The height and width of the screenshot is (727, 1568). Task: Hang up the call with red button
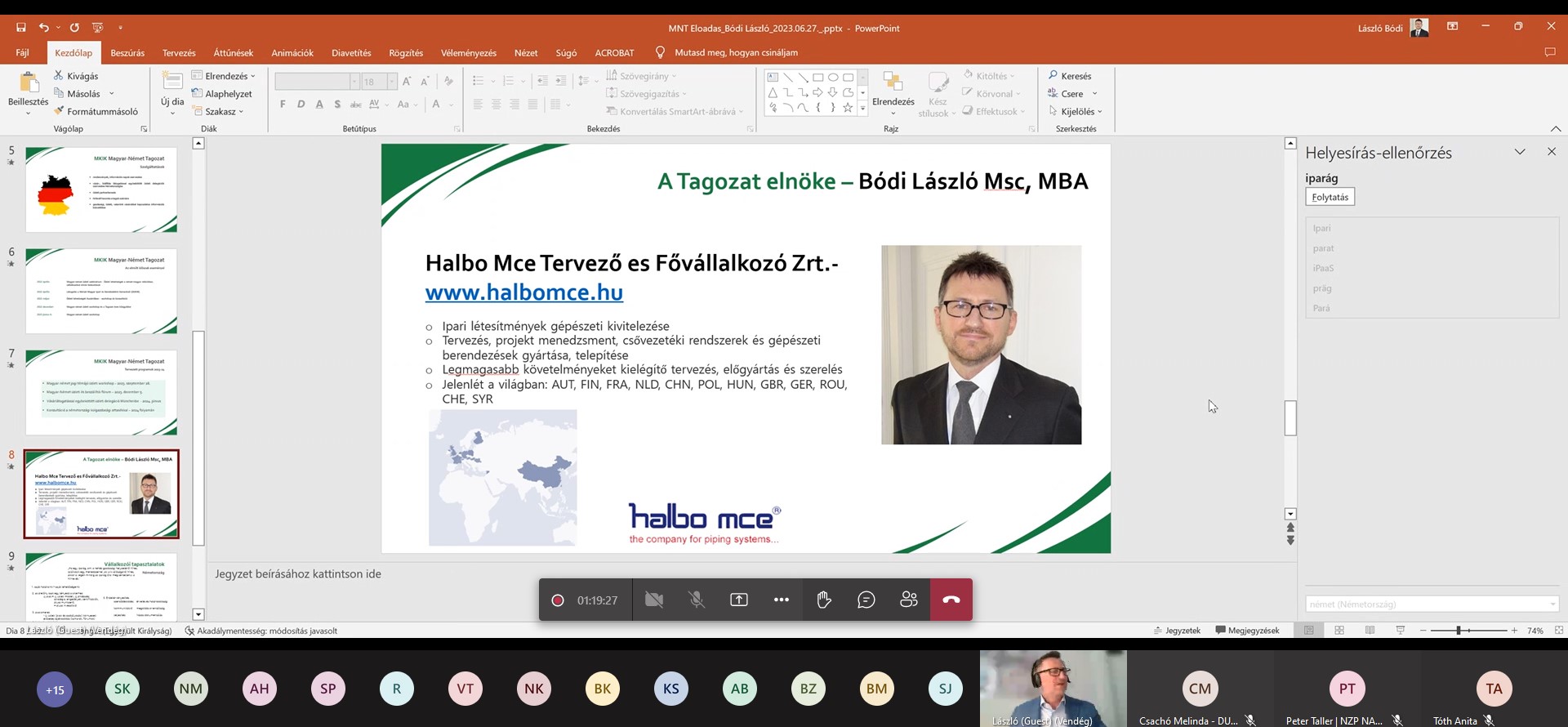pos(951,600)
